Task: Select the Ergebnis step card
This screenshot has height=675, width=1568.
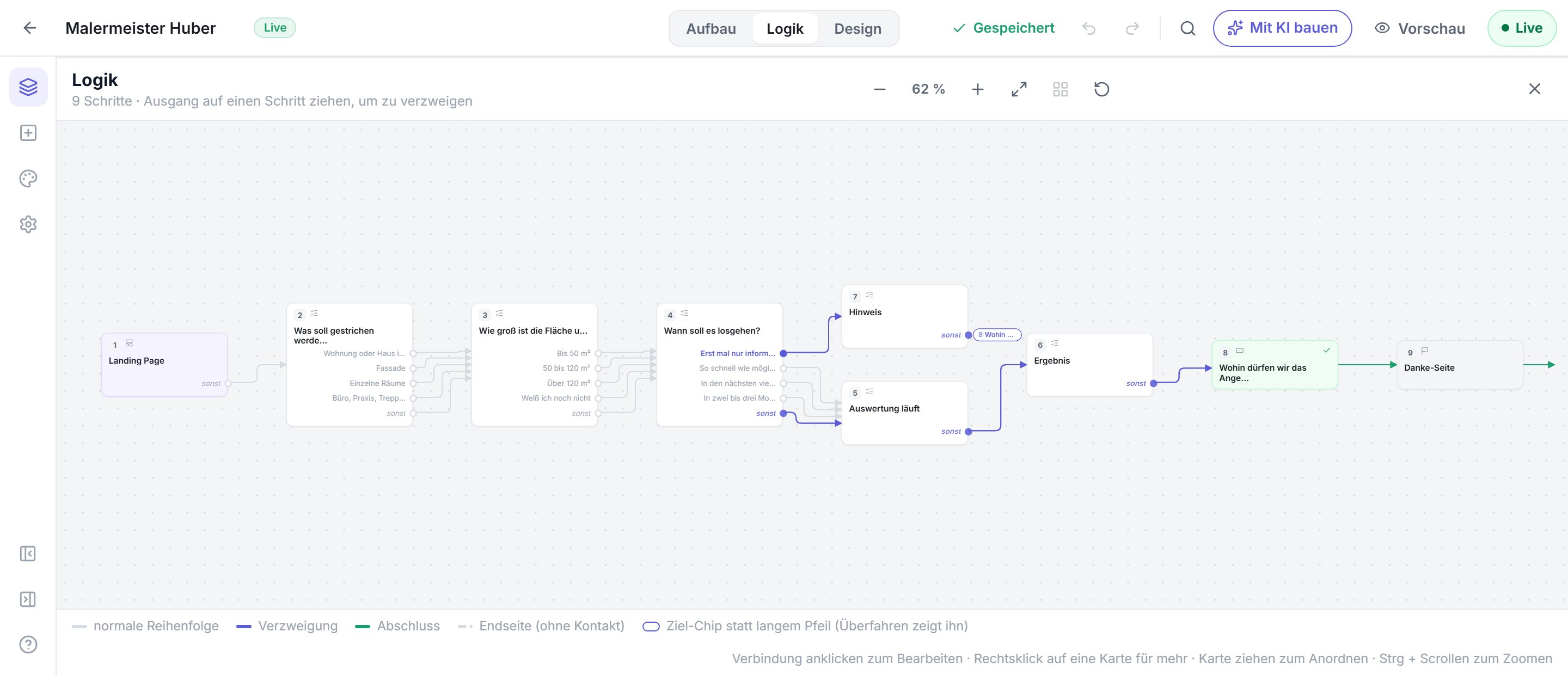Action: click(1089, 365)
